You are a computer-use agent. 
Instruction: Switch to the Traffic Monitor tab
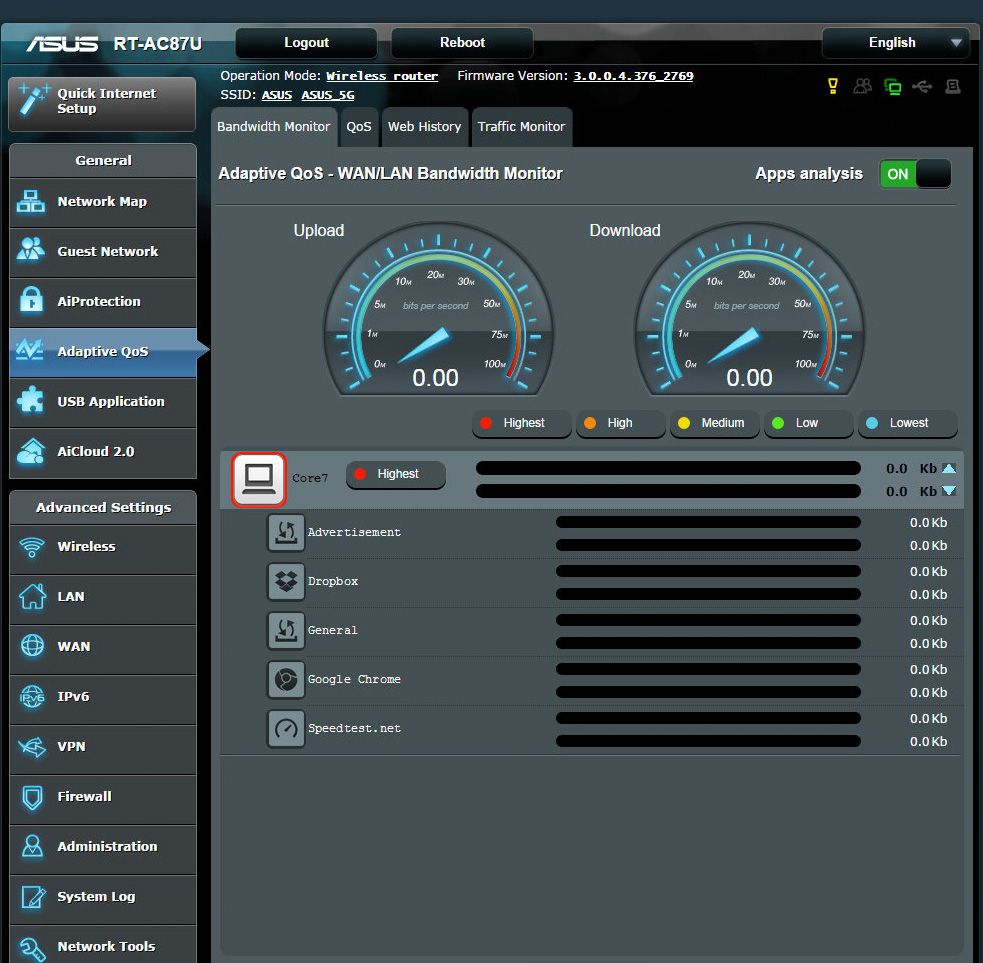click(x=521, y=127)
